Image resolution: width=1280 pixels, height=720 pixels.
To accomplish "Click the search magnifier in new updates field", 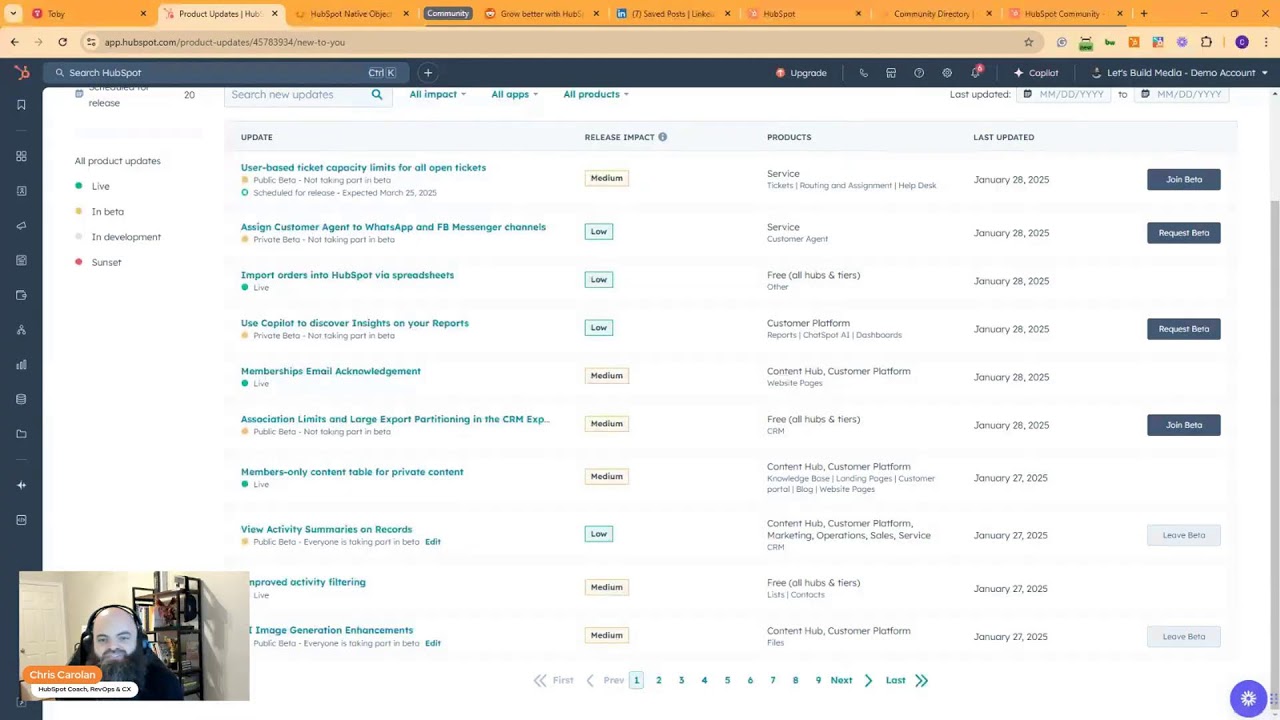I will coord(377,95).
